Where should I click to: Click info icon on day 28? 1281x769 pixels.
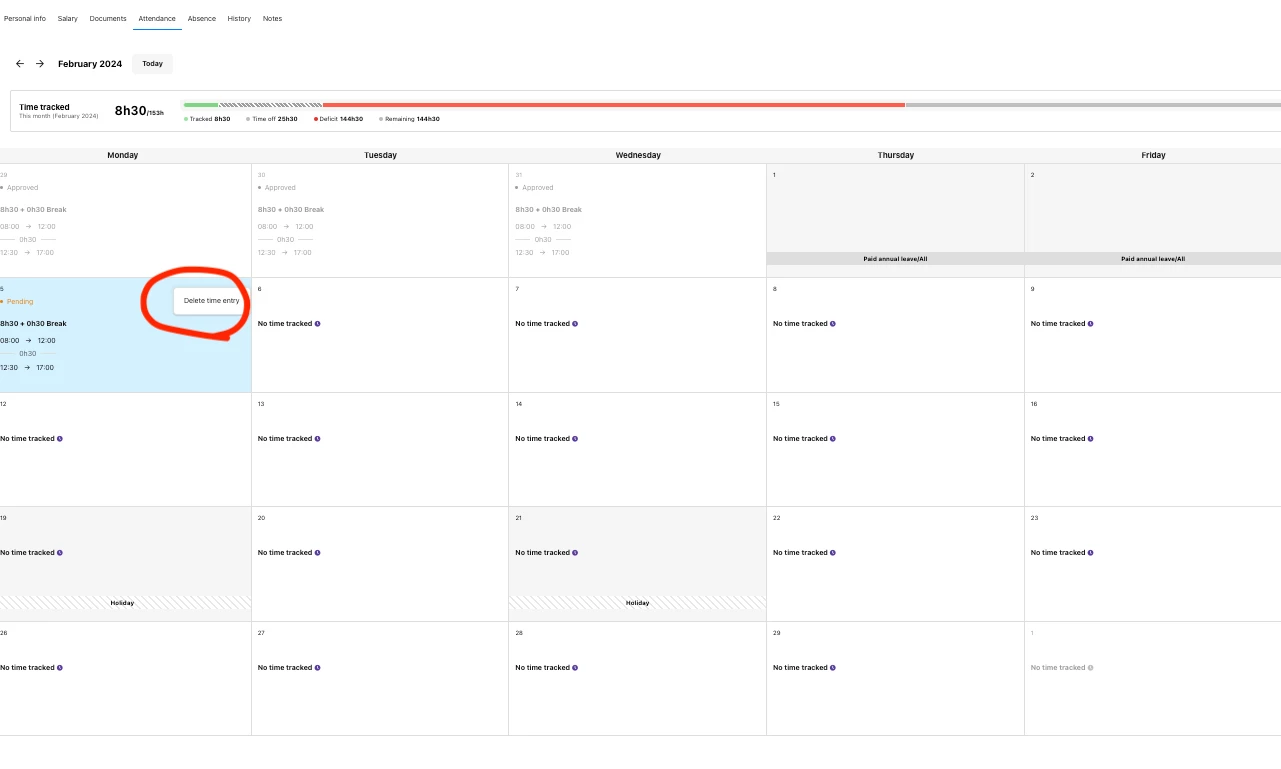(x=576, y=668)
